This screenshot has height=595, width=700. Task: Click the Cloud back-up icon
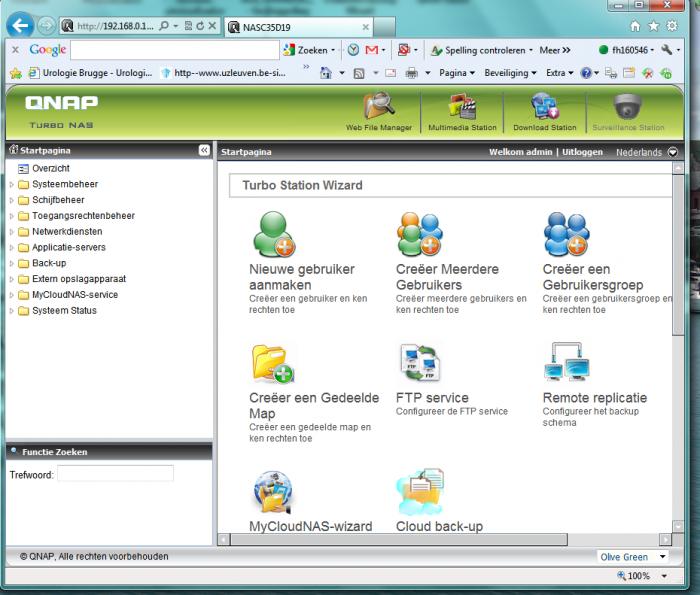420,491
